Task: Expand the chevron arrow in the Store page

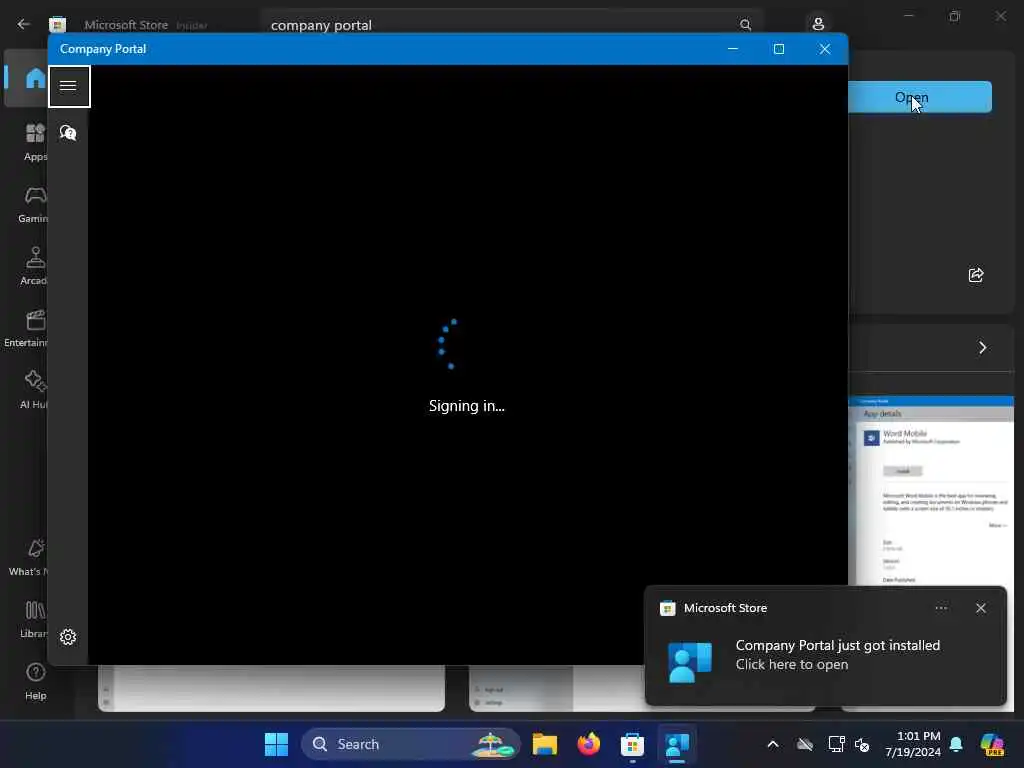Action: 982,347
